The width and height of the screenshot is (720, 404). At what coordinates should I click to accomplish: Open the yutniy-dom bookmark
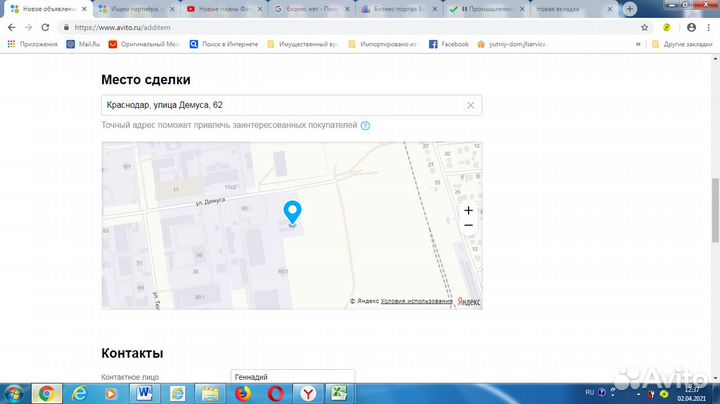click(512, 44)
